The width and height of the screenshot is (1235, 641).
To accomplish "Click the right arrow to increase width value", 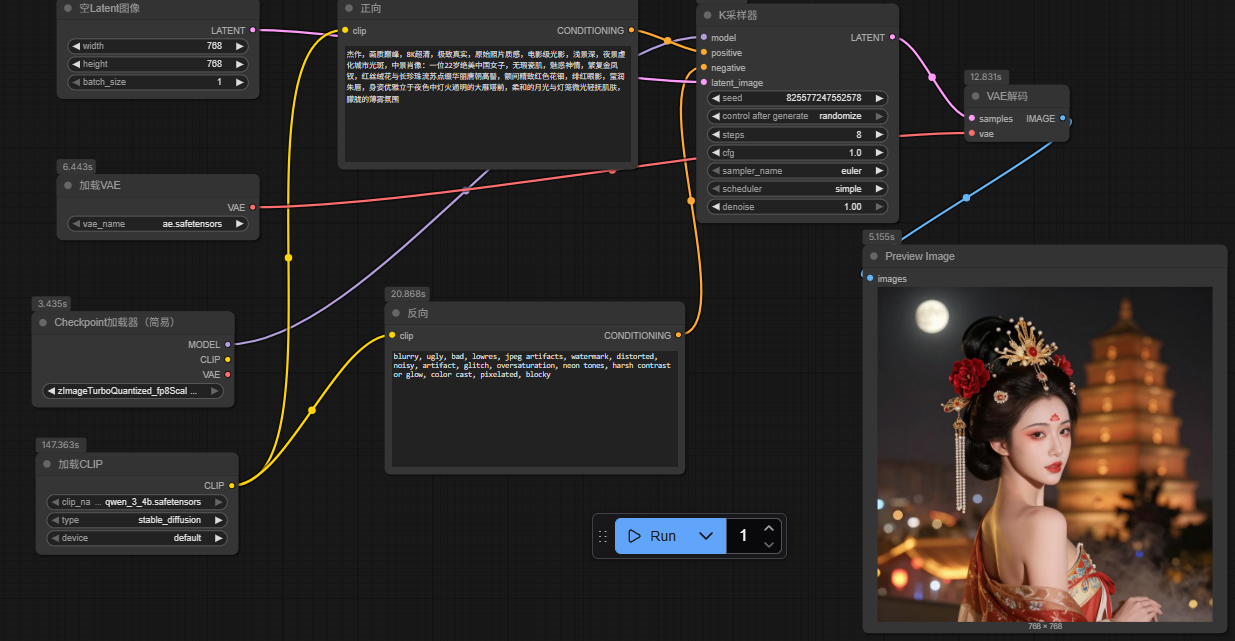I will pos(239,46).
